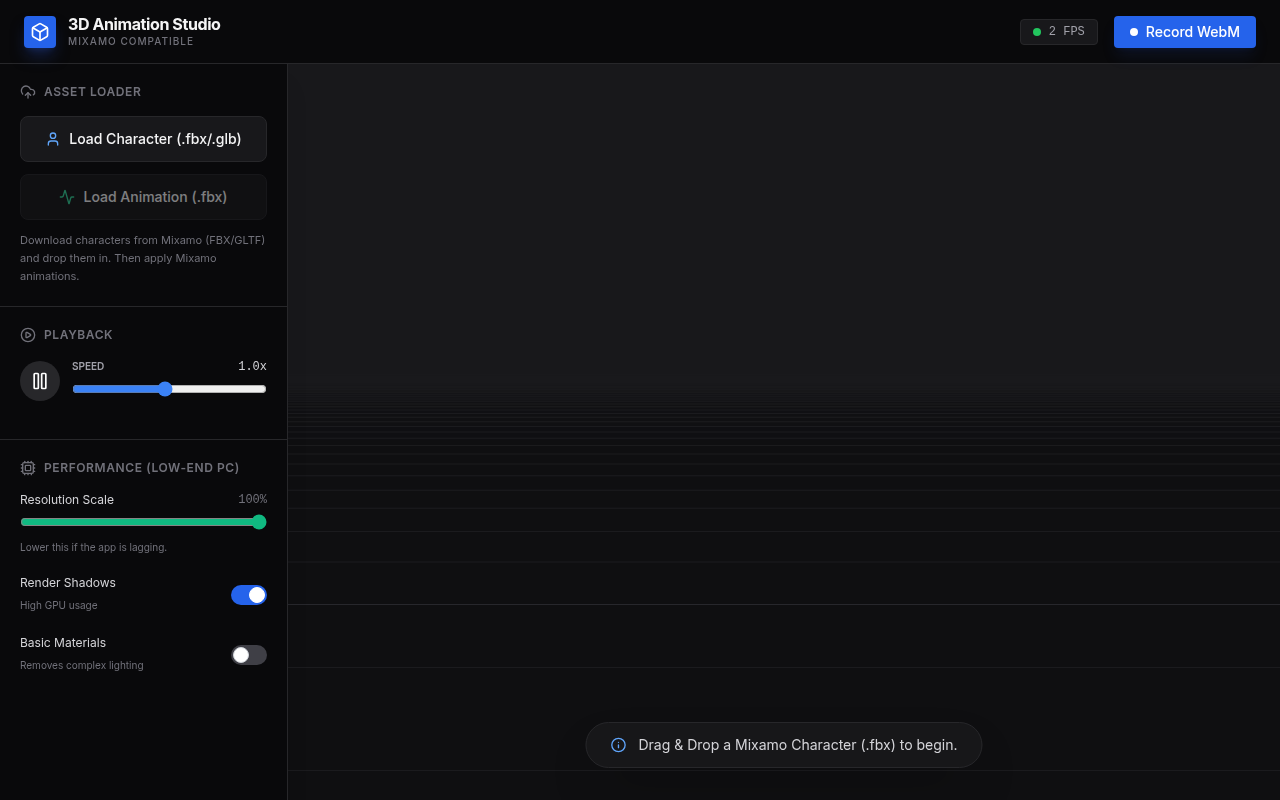Image resolution: width=1280 pixels, height=800 pixels.
Task: Click the 2 FPS counter badge
Action: (1059, 32)
